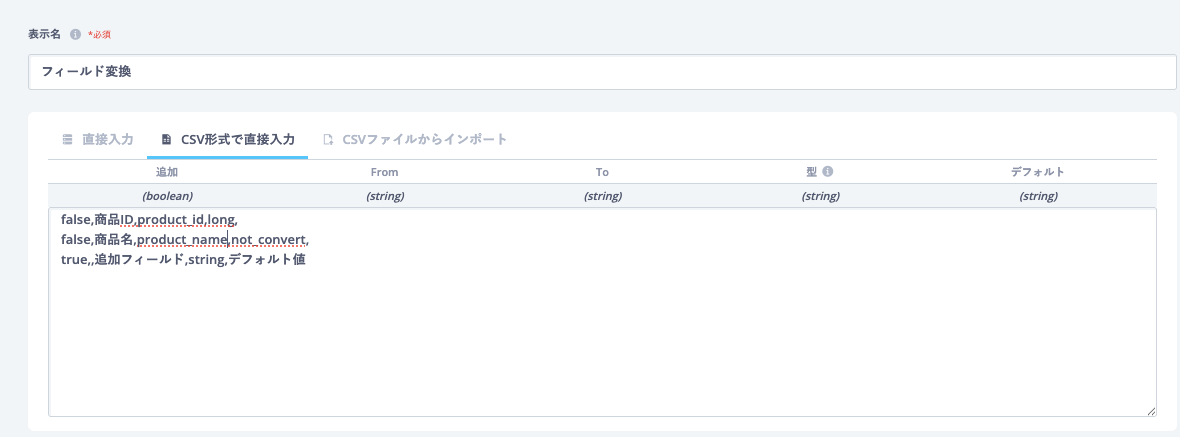
Task: Click the info icon next to 表示名
Action: 76,34
